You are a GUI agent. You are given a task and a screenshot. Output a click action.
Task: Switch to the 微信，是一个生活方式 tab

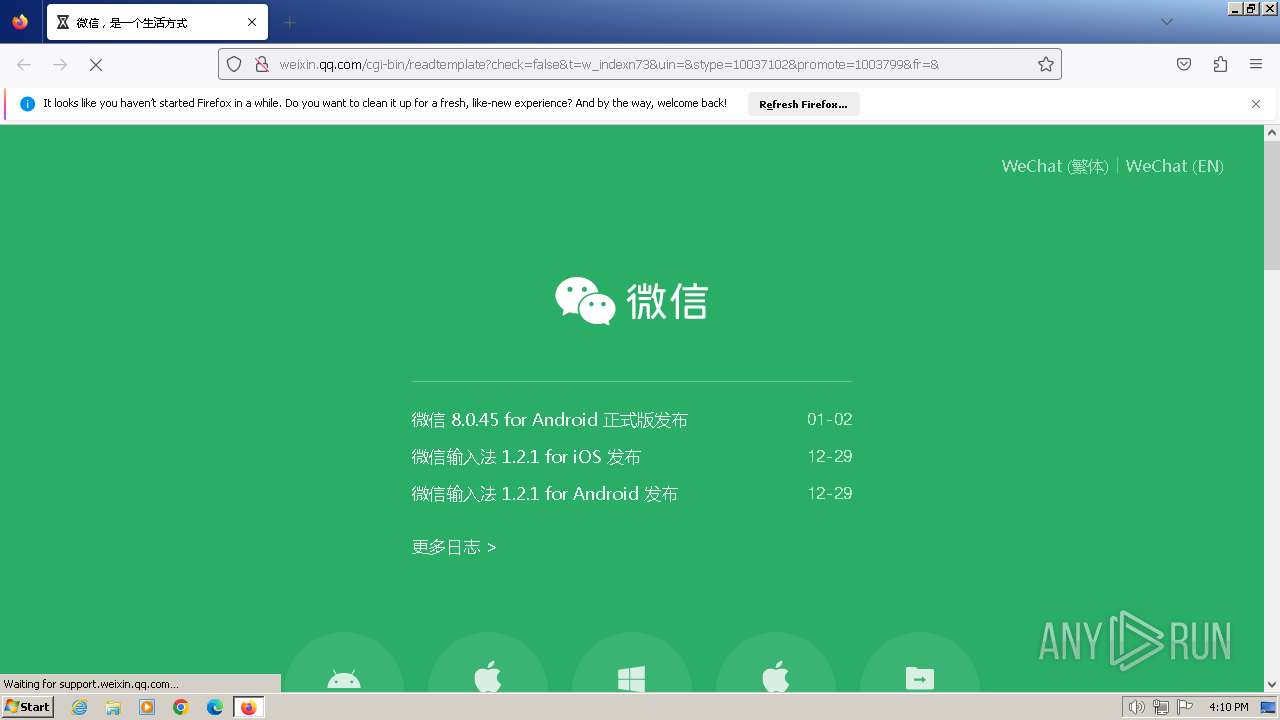[x=157, y=22]
